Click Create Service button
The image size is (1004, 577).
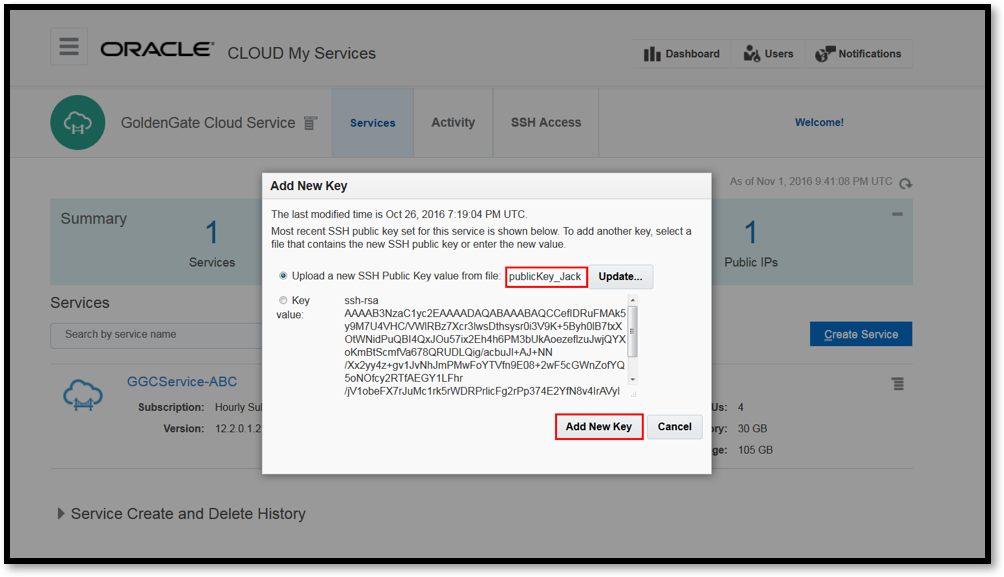coord(861,334)
